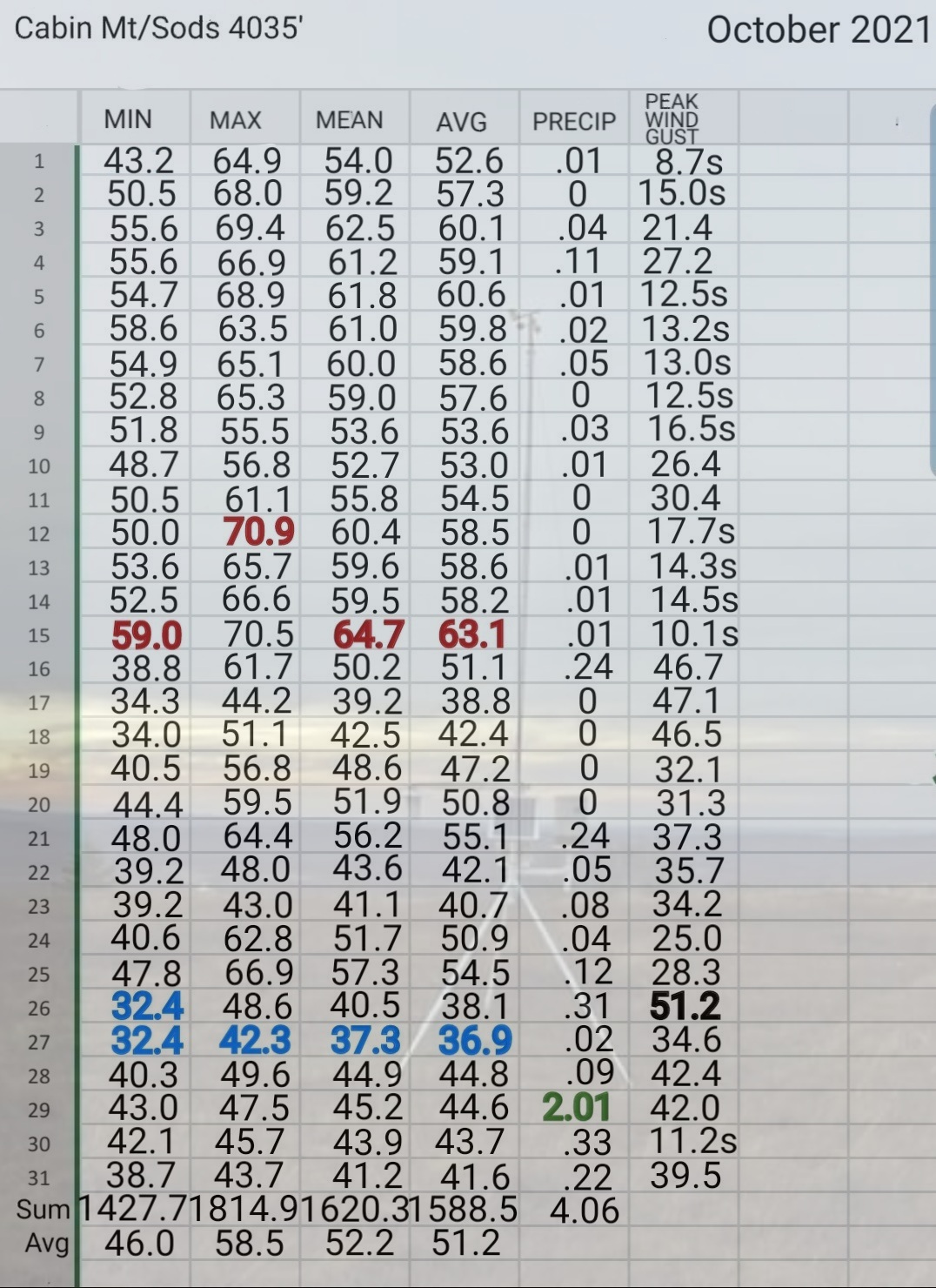The image size is (936, 1288).
Task: Select the PEAK WIND GUST header
Action: 672,118
